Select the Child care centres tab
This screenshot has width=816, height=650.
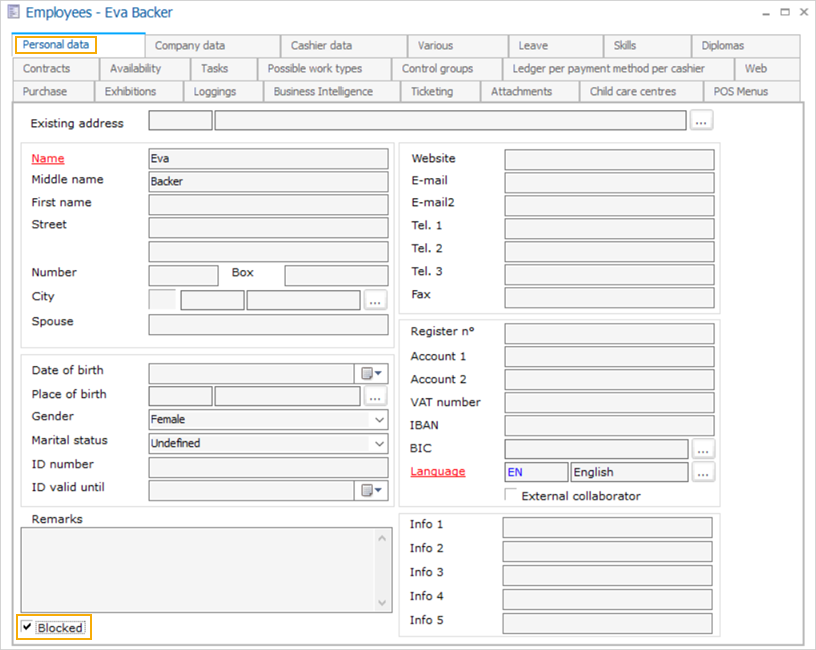coord(633,91)
